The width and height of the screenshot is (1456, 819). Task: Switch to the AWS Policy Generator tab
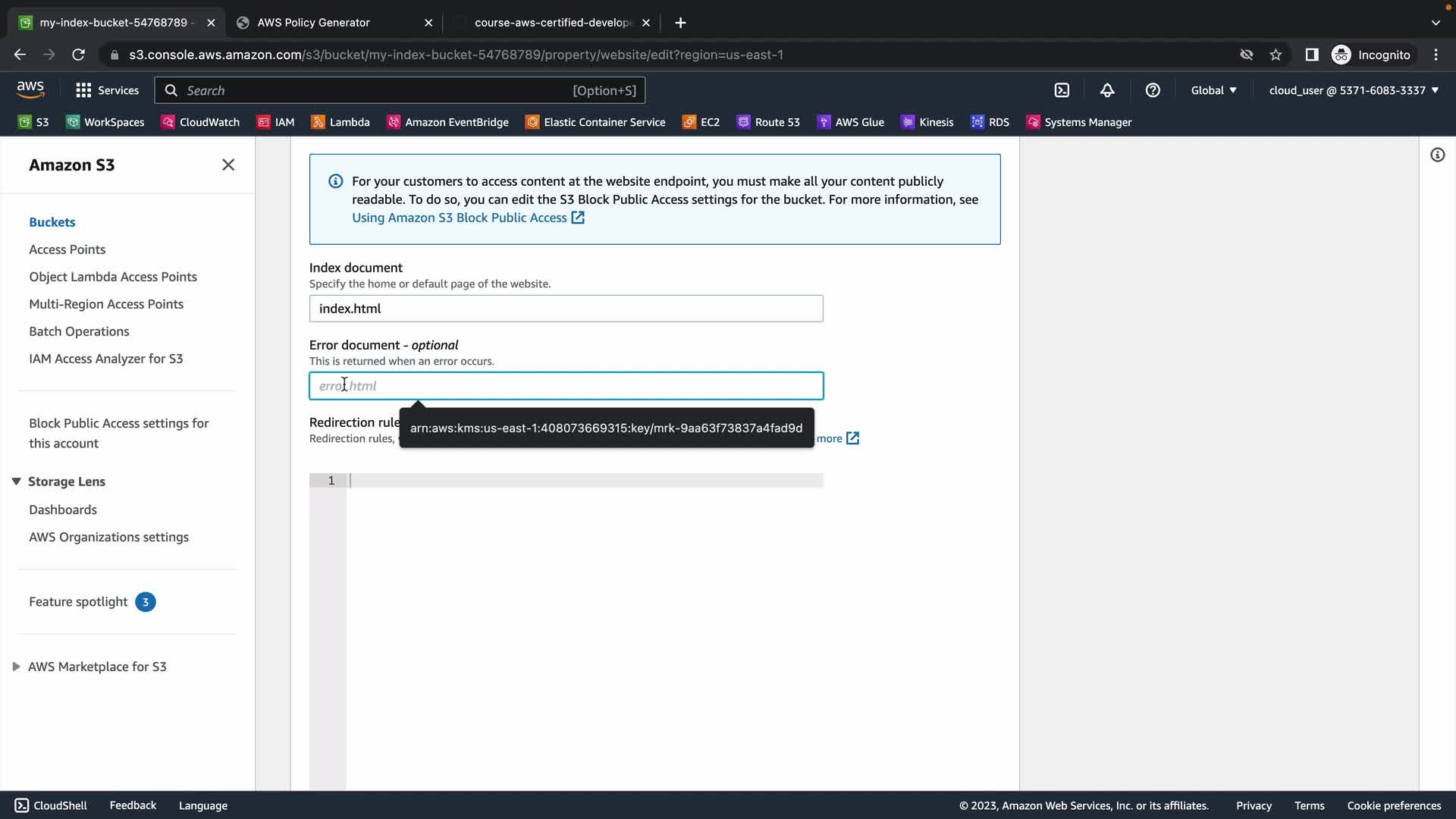point(313,23)
